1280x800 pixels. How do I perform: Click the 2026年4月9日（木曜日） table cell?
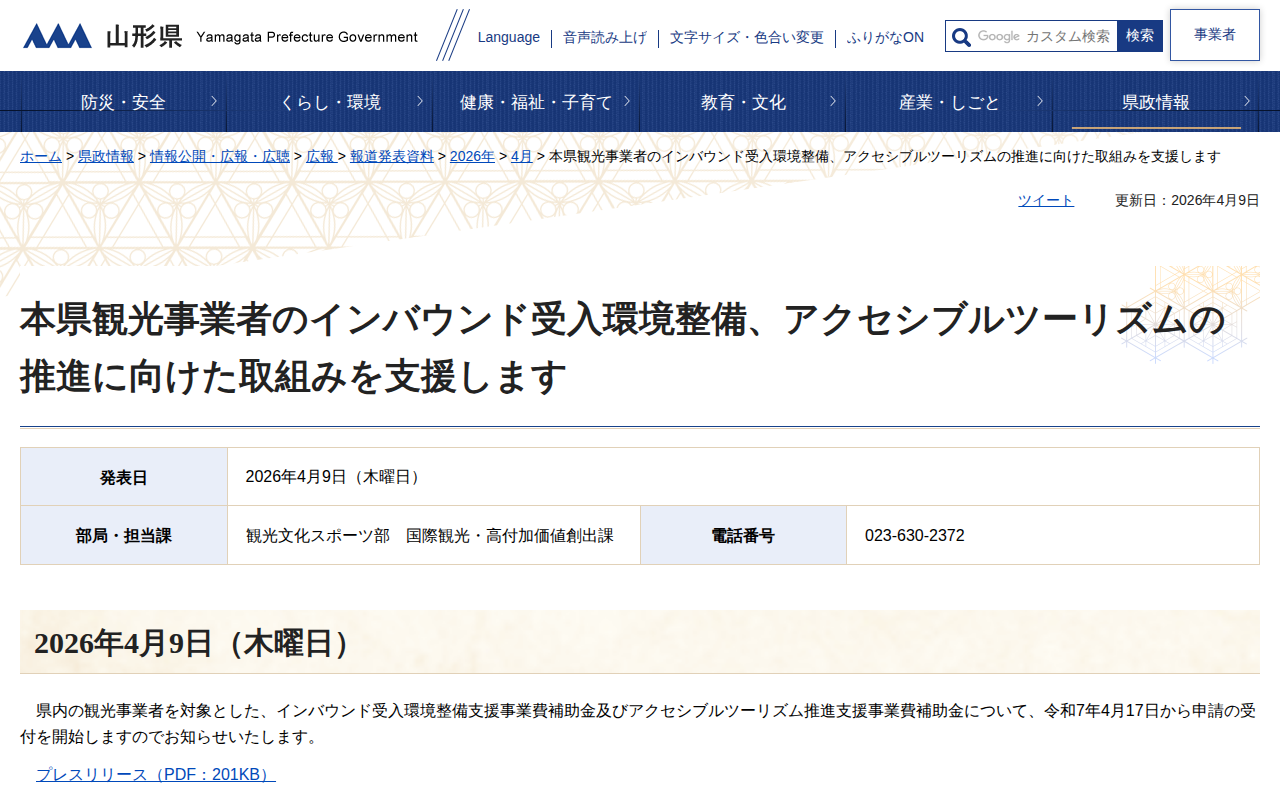click(x=743, y=477)
